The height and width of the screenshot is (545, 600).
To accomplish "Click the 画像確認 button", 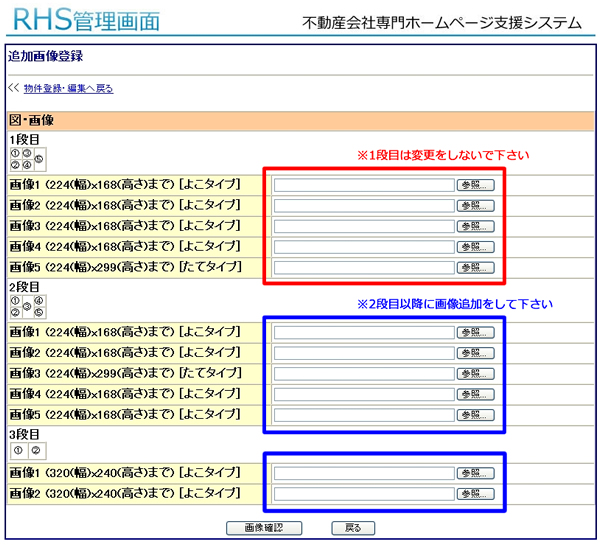I will click(264, 528).
